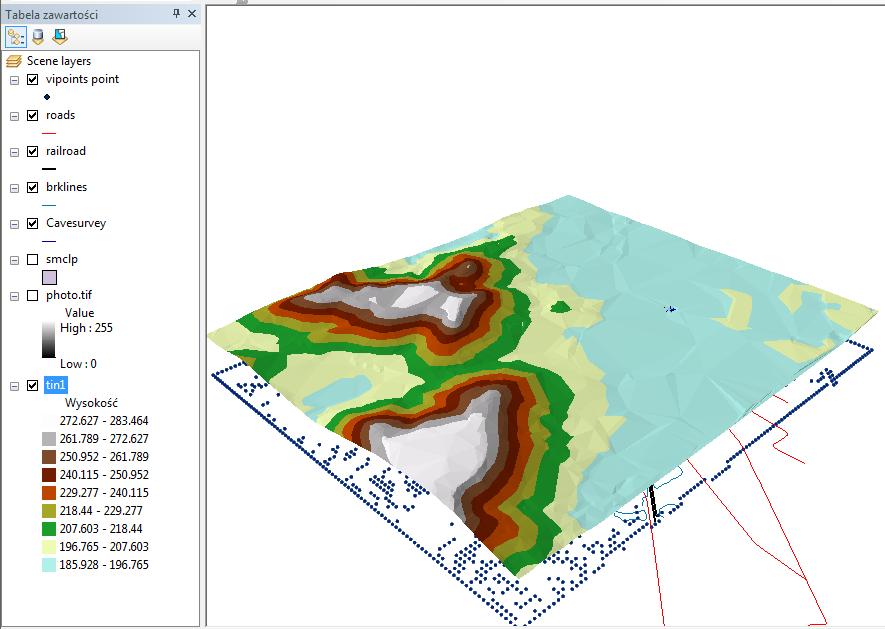Enable the photo.tif layer checkbox
The width and height of the screenshot is (885, 629).
33,296
